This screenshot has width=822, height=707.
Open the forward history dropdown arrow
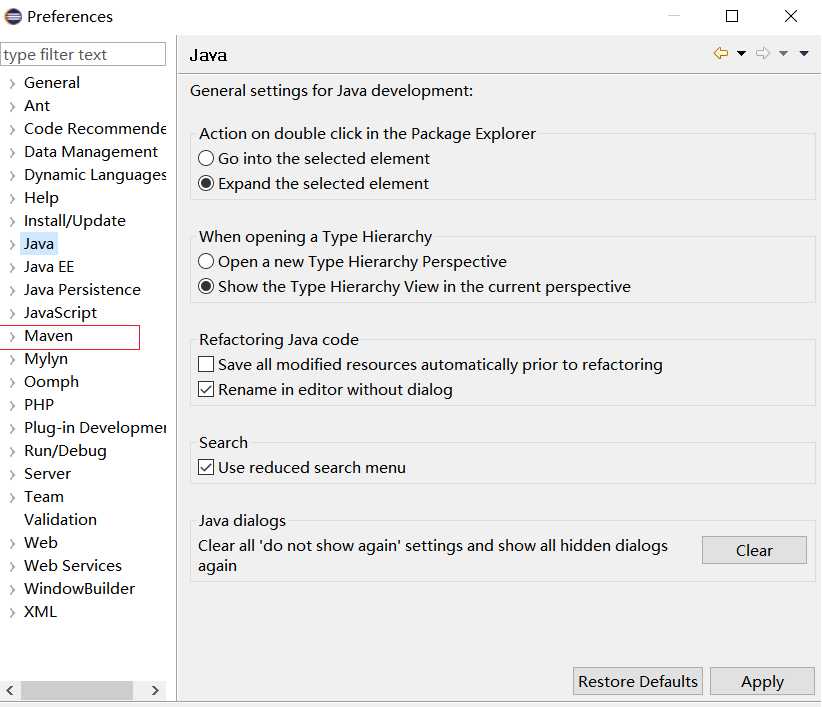point(783,53)
